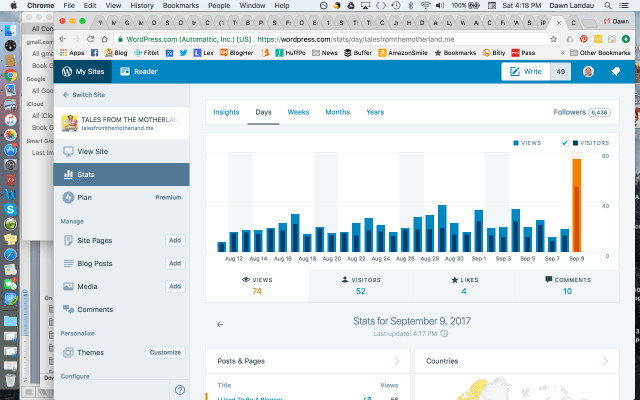
Task: Bookmark this page with the star icon
Action: (553, 39)
